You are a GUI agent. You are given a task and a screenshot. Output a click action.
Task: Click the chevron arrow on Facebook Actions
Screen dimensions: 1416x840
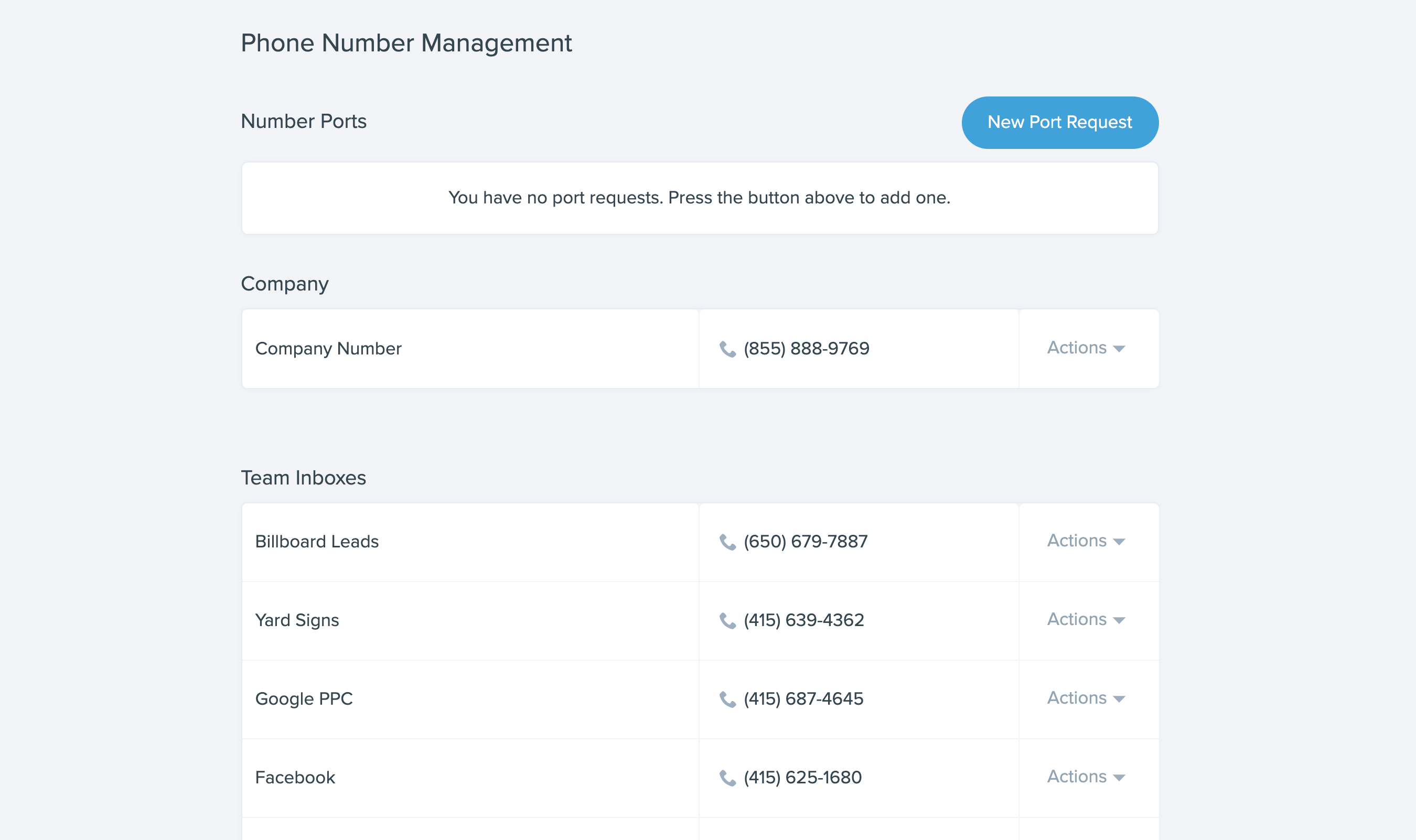[1120, 779]
